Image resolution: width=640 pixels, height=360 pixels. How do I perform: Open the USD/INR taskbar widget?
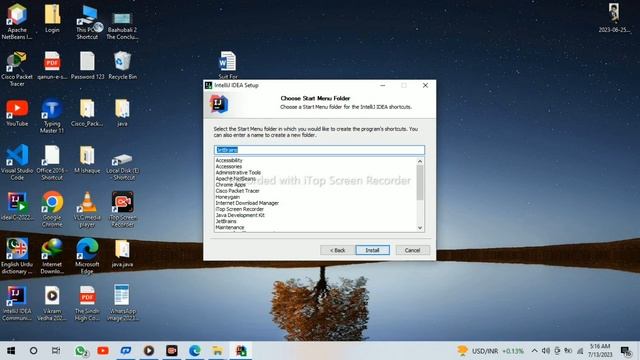pos(490,351)
